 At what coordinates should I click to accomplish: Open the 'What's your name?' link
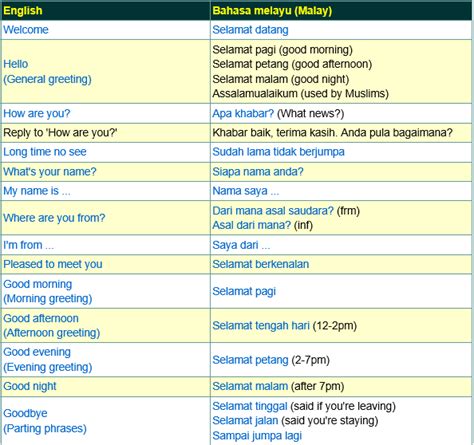coord(50,172)
